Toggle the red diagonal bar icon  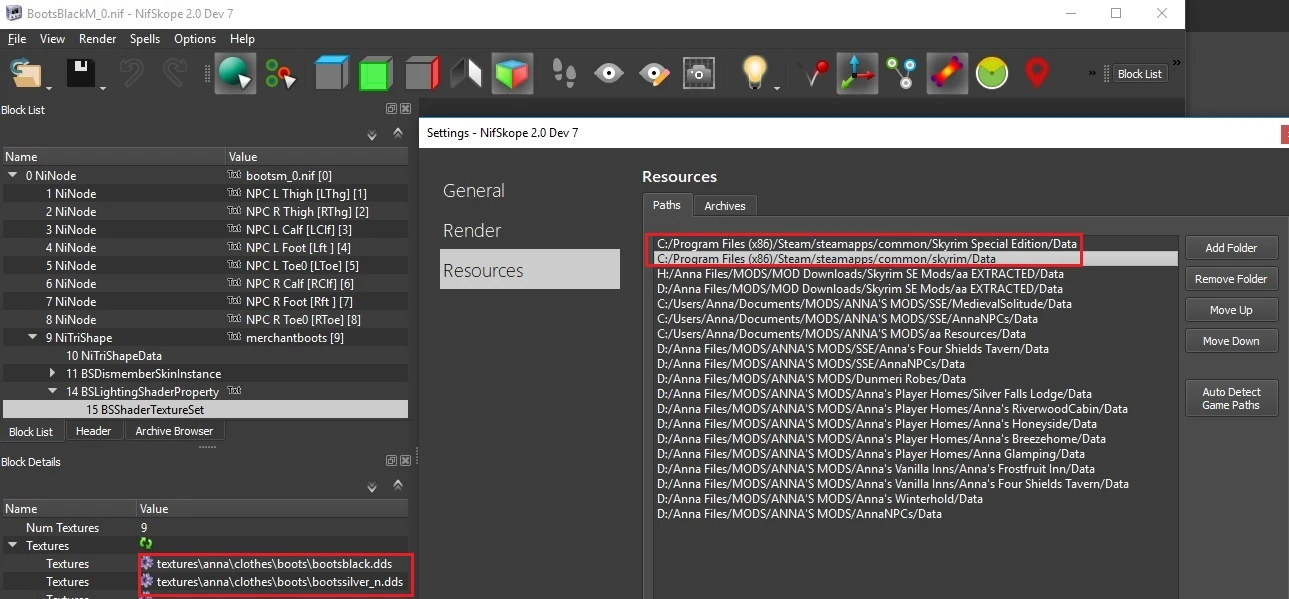point(946,74)
